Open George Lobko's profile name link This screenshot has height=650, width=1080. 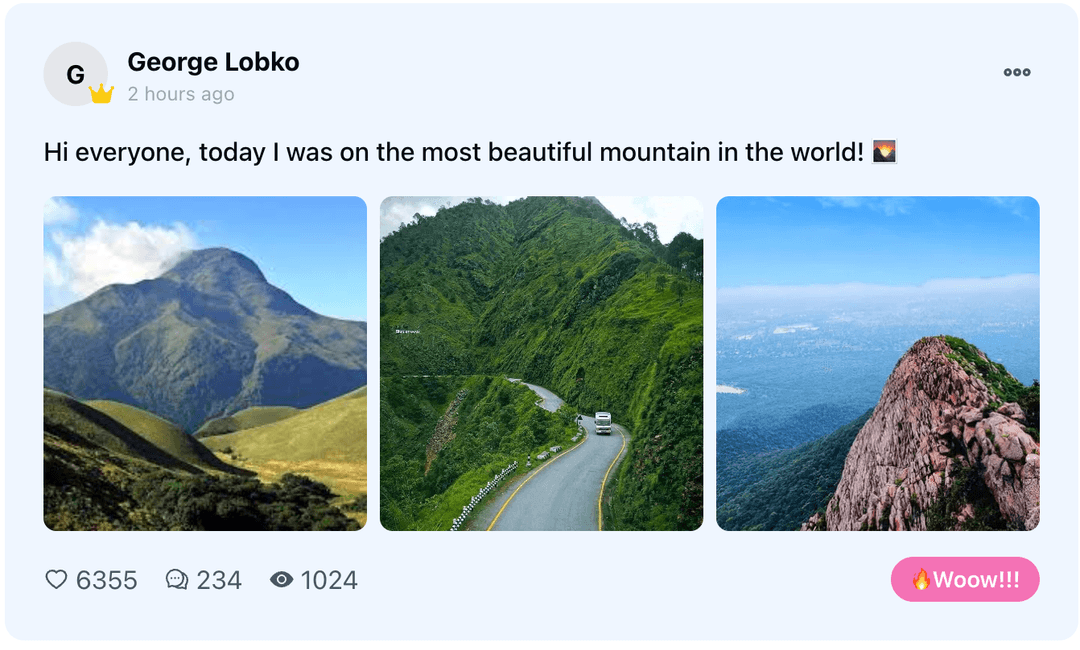(x=214, y=62)
